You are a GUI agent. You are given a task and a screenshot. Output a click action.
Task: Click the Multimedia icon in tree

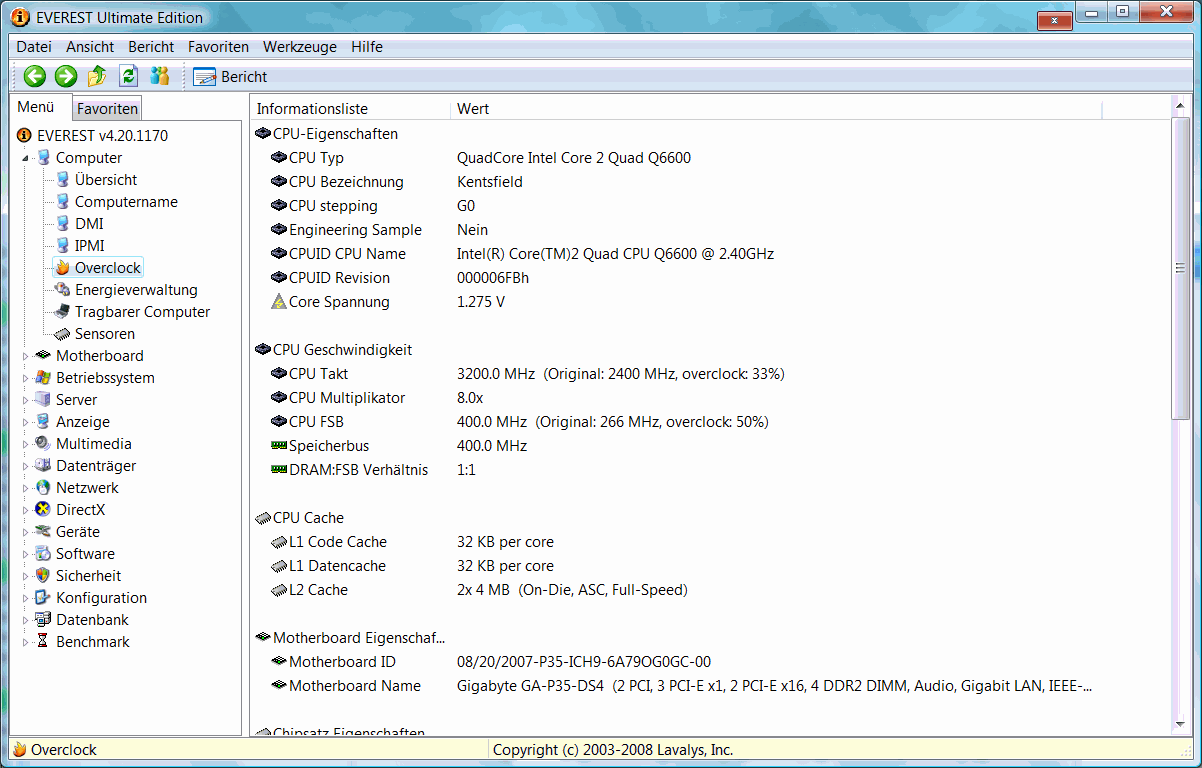coord(43,443)
